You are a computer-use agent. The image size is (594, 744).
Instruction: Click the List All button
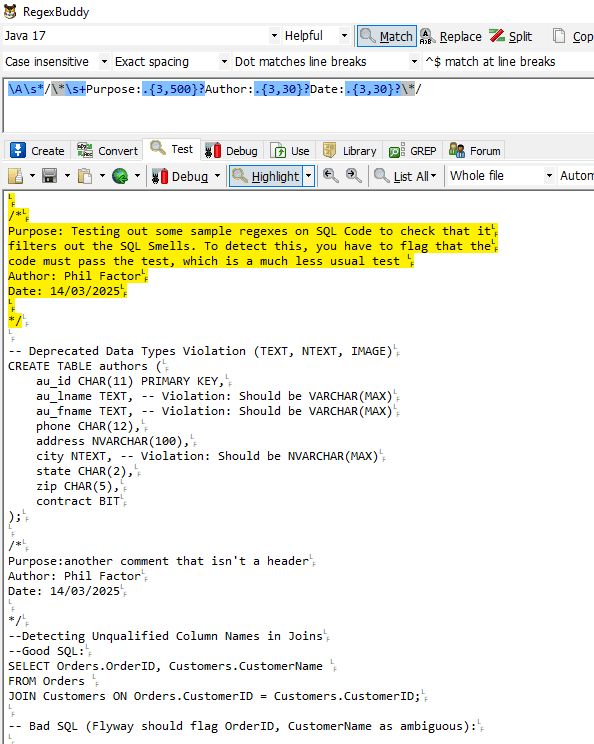point(405,176)
